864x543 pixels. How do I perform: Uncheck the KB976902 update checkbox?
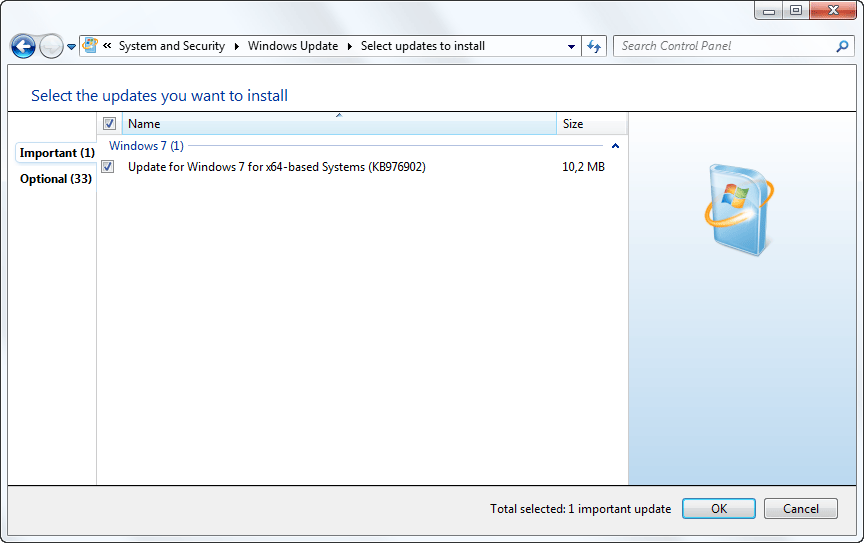coord(108,167)
